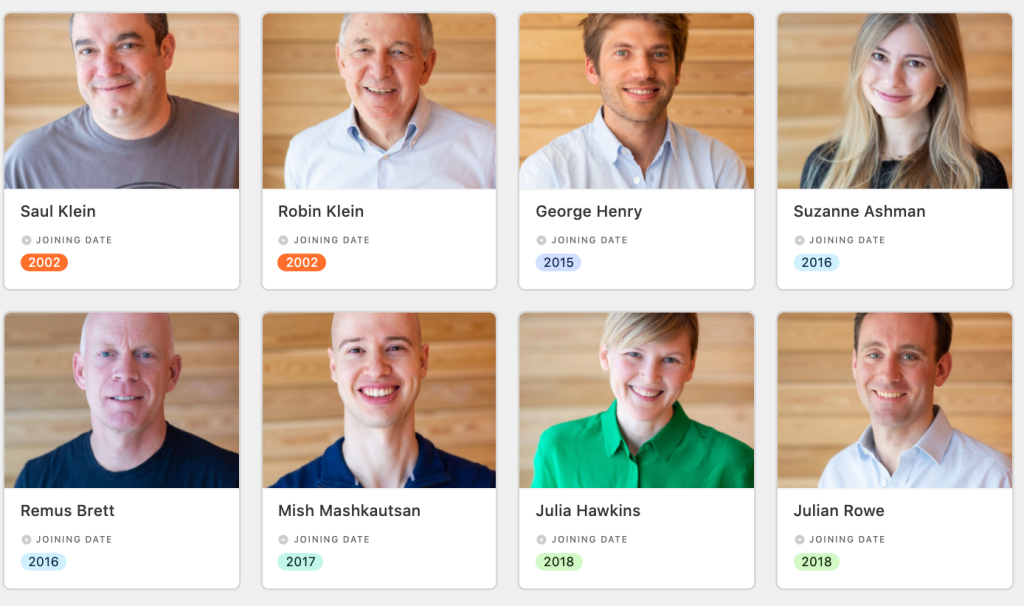Click the 2016 tag under Suzanne Ashman

[816, 263]
